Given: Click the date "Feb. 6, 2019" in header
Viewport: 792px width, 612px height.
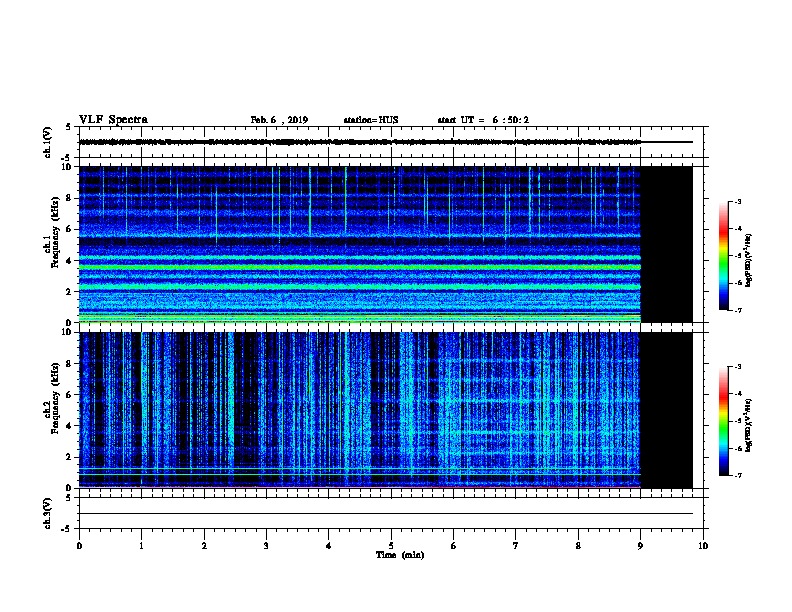Looking at the screenshot, I should click(279, 120).
